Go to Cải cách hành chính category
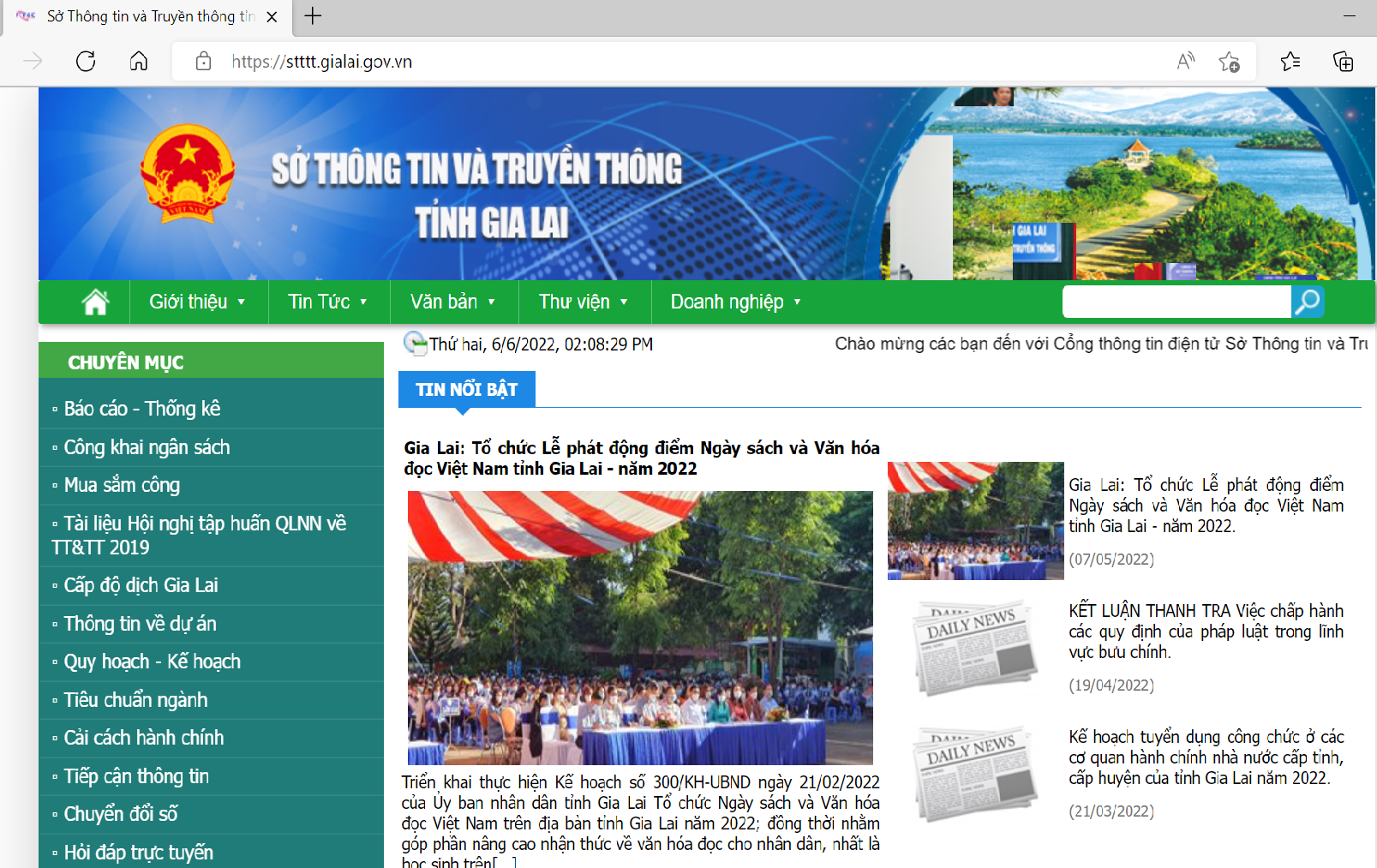The width and height of the screenshot is (1377, 868). click(x=144, y=738)
